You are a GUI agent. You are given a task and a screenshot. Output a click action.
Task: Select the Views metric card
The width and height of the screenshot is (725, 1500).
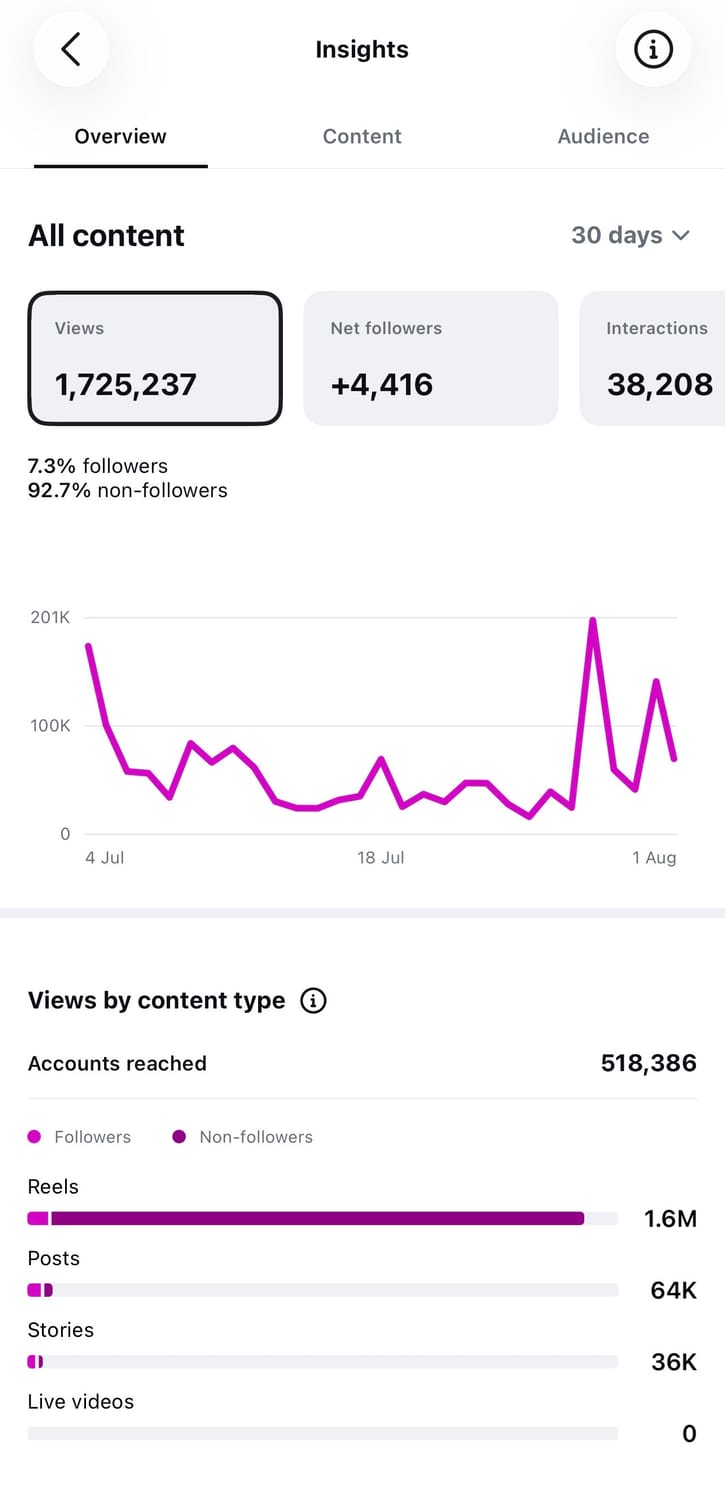(155, 358)
